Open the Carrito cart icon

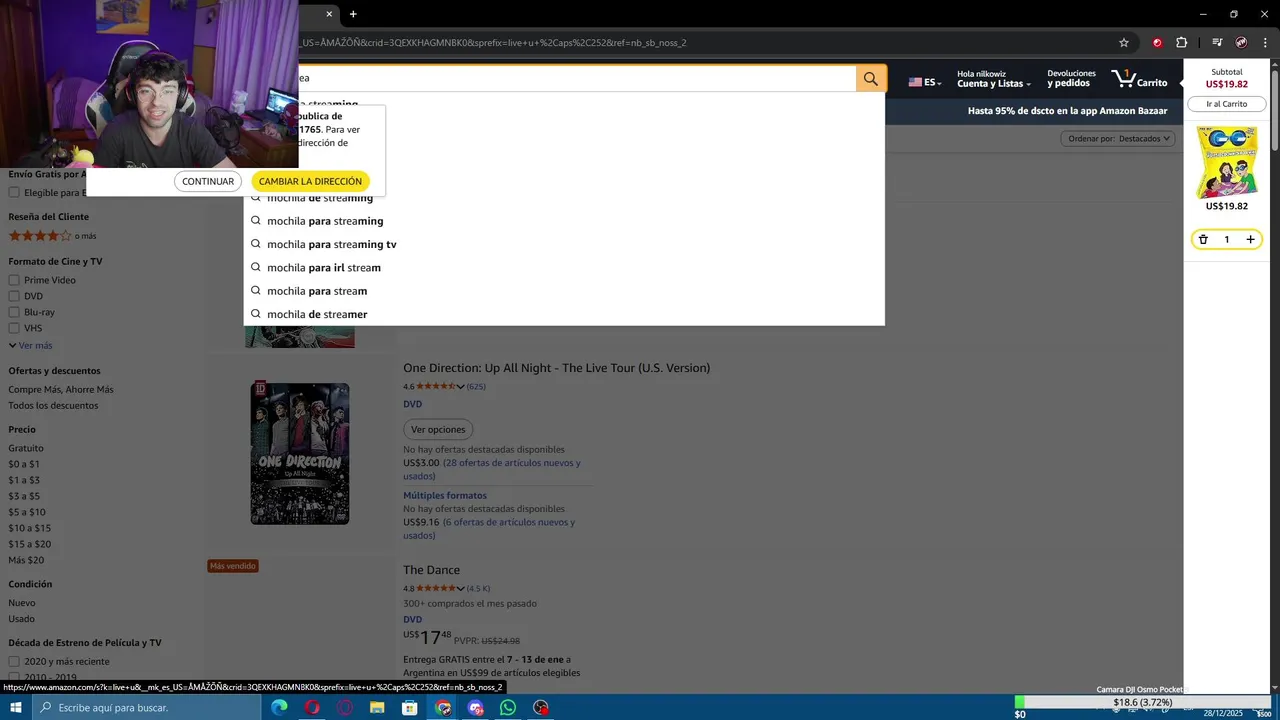click(1140, 79)
